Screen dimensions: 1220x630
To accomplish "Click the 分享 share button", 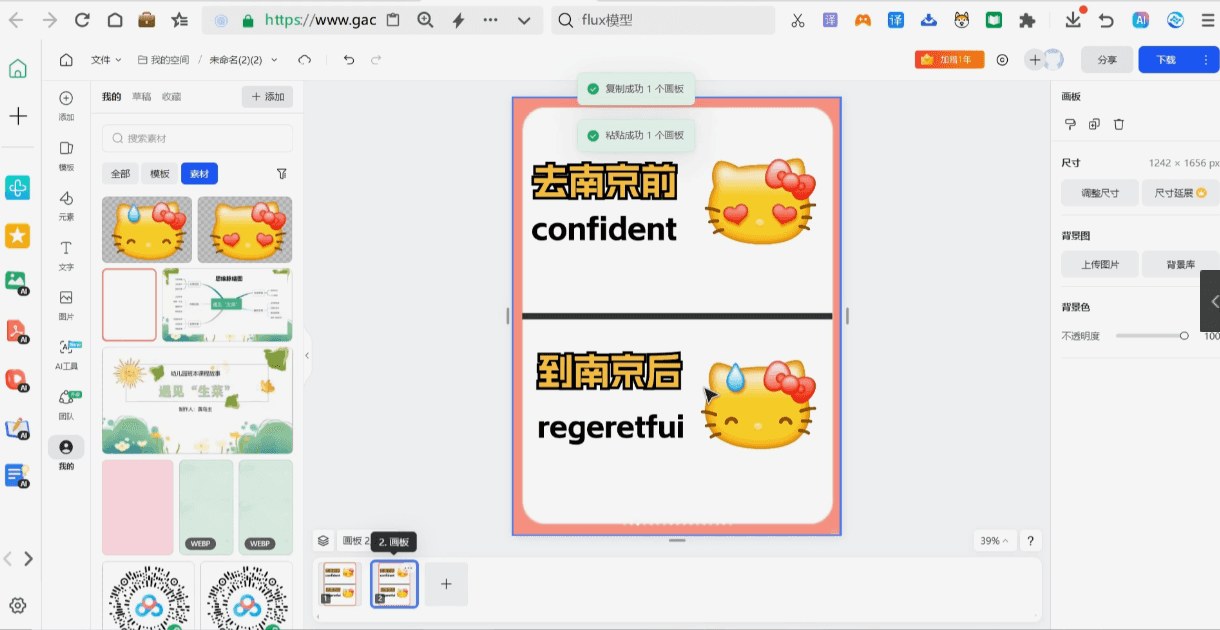I will tap(1107, 60).
